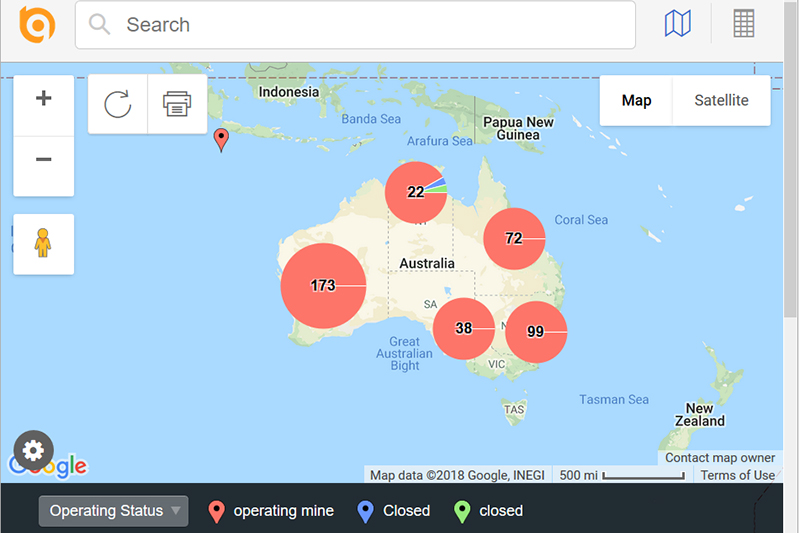Image resolution: width=800 pixels, height=533 pixels.
Task: Toggle the blue Closed legend filter
Action: click(x=394, y=511)
